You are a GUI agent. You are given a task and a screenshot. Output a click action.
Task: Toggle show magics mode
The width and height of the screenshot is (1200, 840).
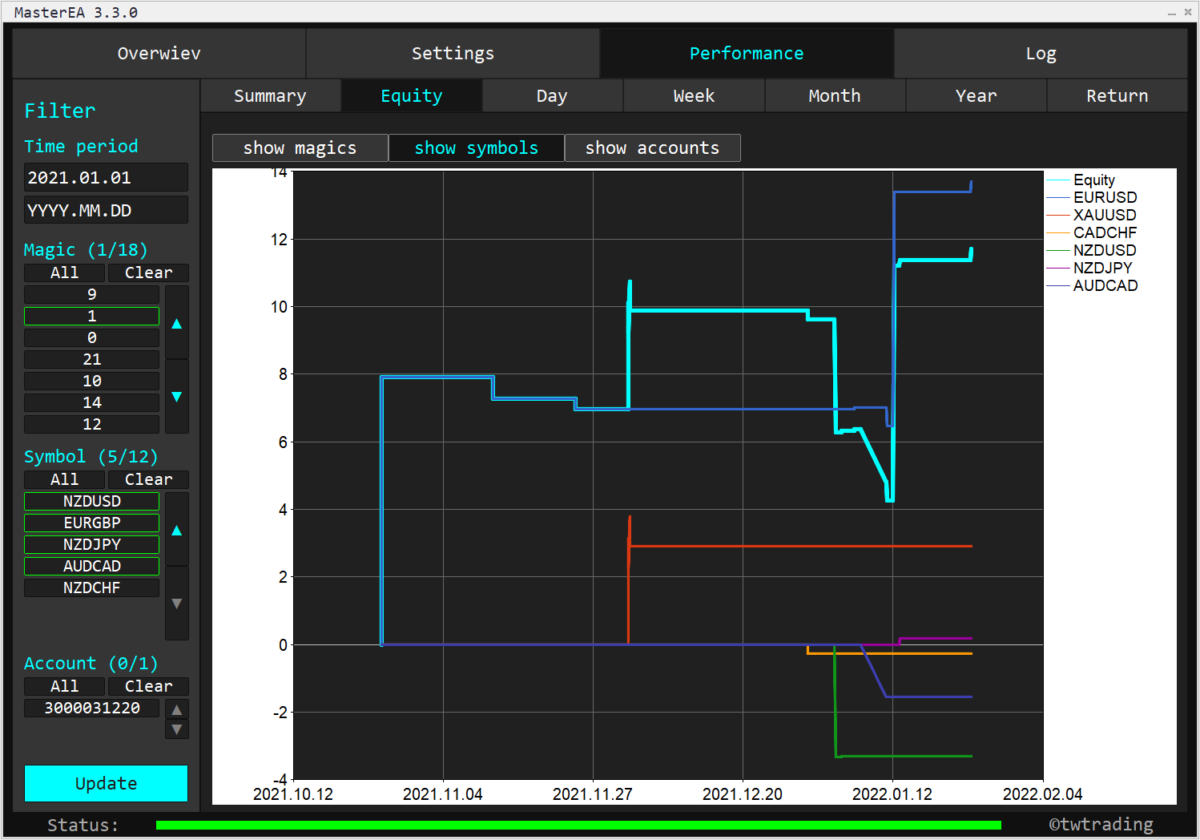[x=299, y=147]
